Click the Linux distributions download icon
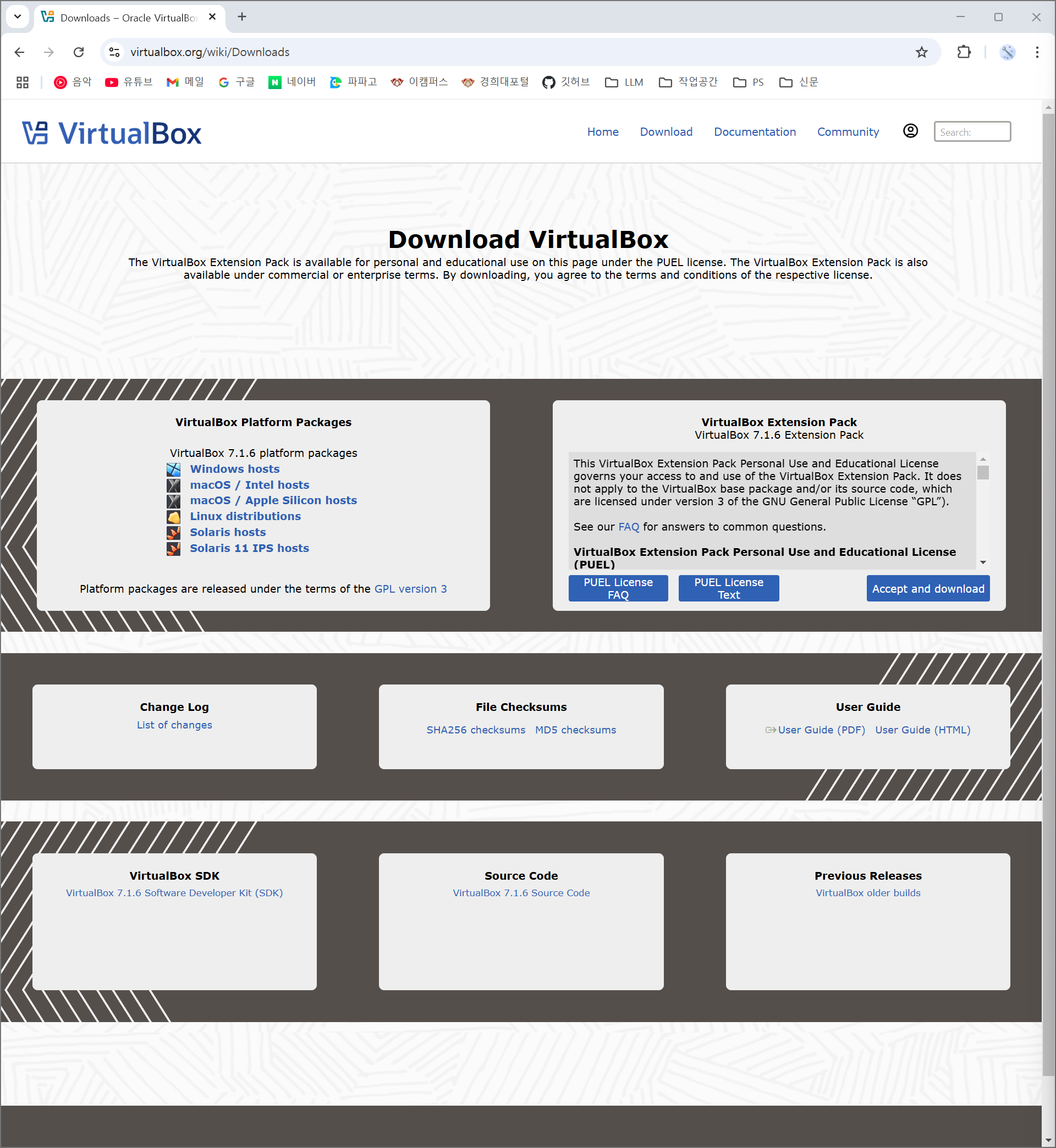Screen dimensions: 1056x1148 click(173, 516)
